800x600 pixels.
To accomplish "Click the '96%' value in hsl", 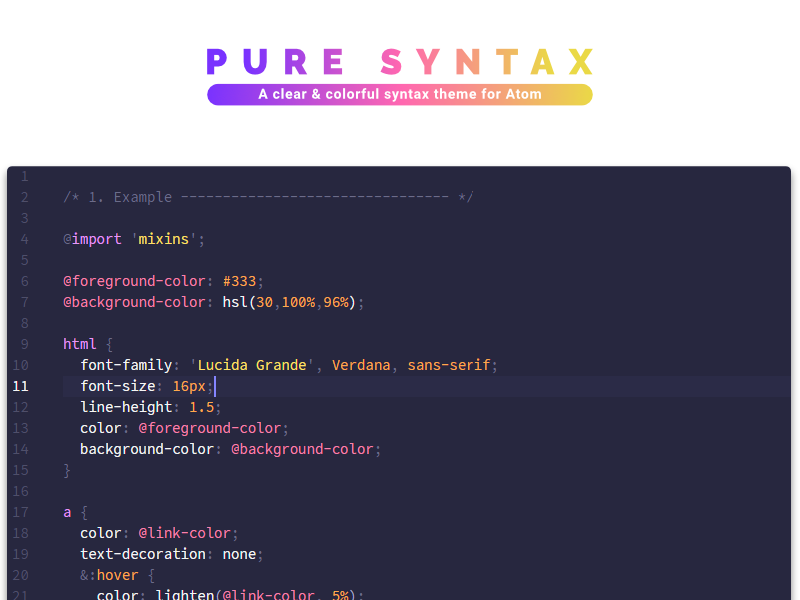I will pyautogui.click(x=336, y=302).
